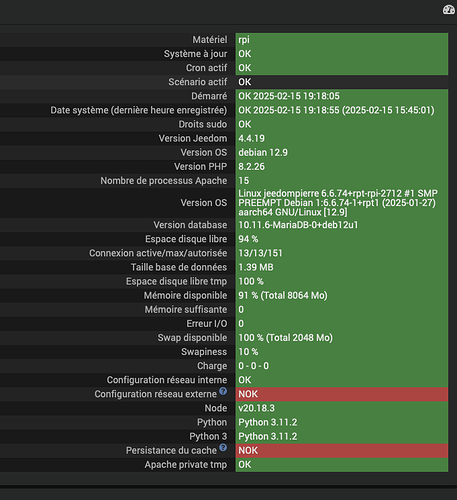Click the Démarré OK timestamp value
The image size is (457, 500).
tap(289, 96)
